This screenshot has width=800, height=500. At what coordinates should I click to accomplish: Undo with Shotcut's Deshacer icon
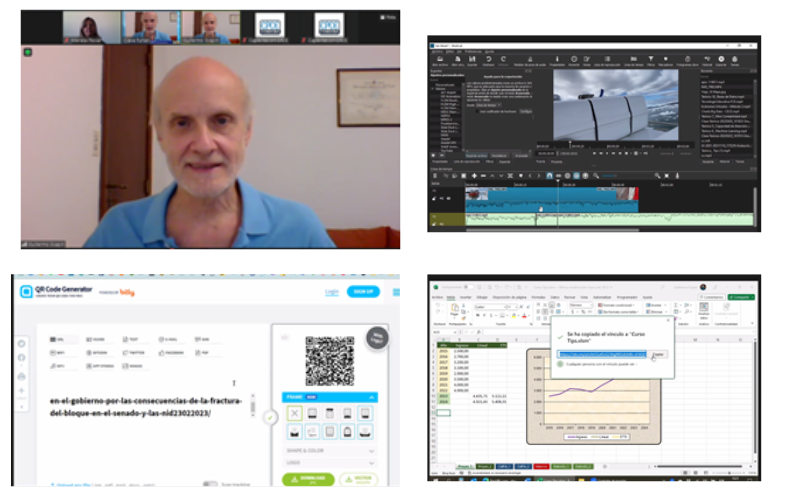coord(489,59)
